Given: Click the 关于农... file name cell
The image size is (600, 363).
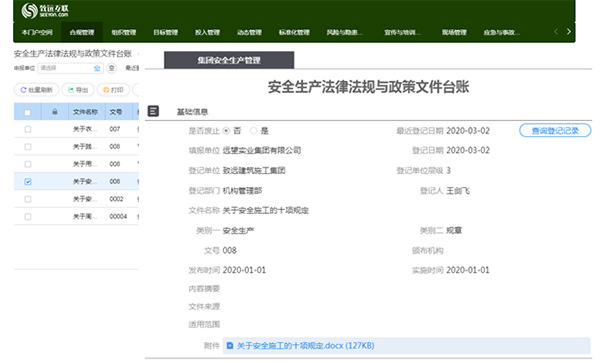Looking at the screenshot, I should 85,129.
